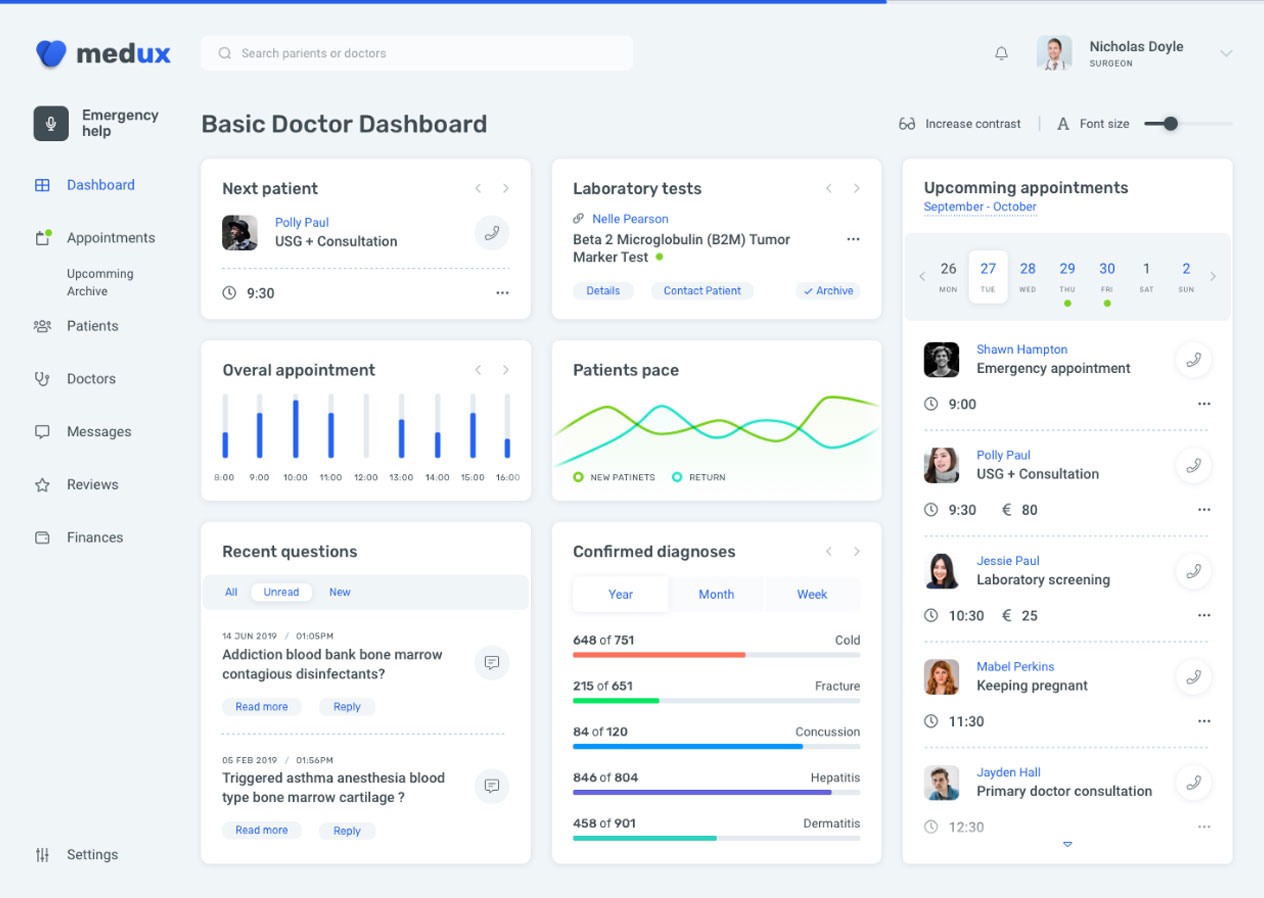Toggle NEW PATINETS series in Patients pace
1264x898 pixels.
[614, 477]
